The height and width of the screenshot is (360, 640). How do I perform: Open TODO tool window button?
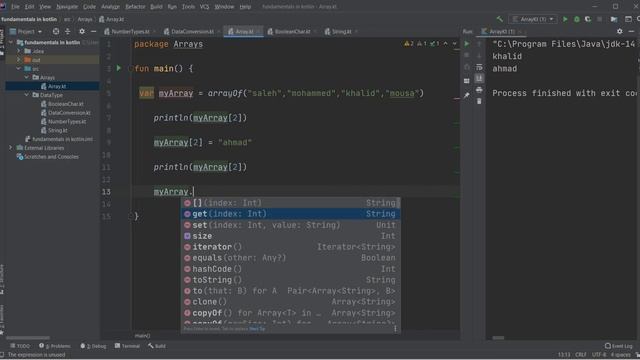coord(20,346)
